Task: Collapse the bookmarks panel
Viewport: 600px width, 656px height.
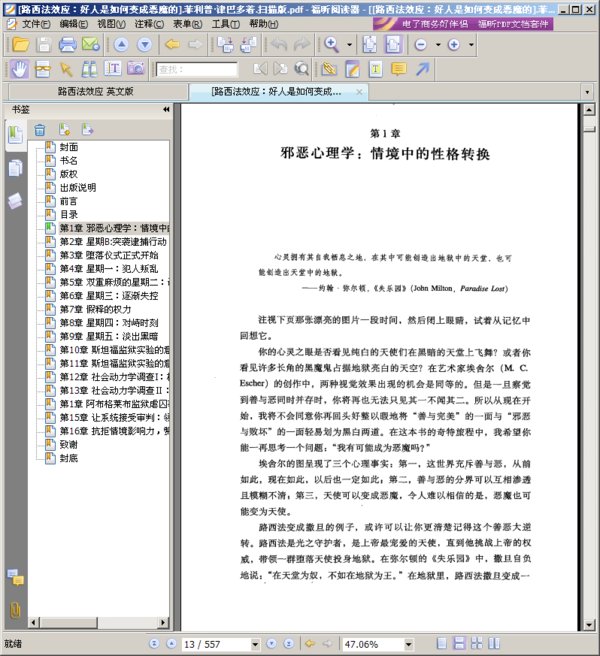Action: (166, 109)
